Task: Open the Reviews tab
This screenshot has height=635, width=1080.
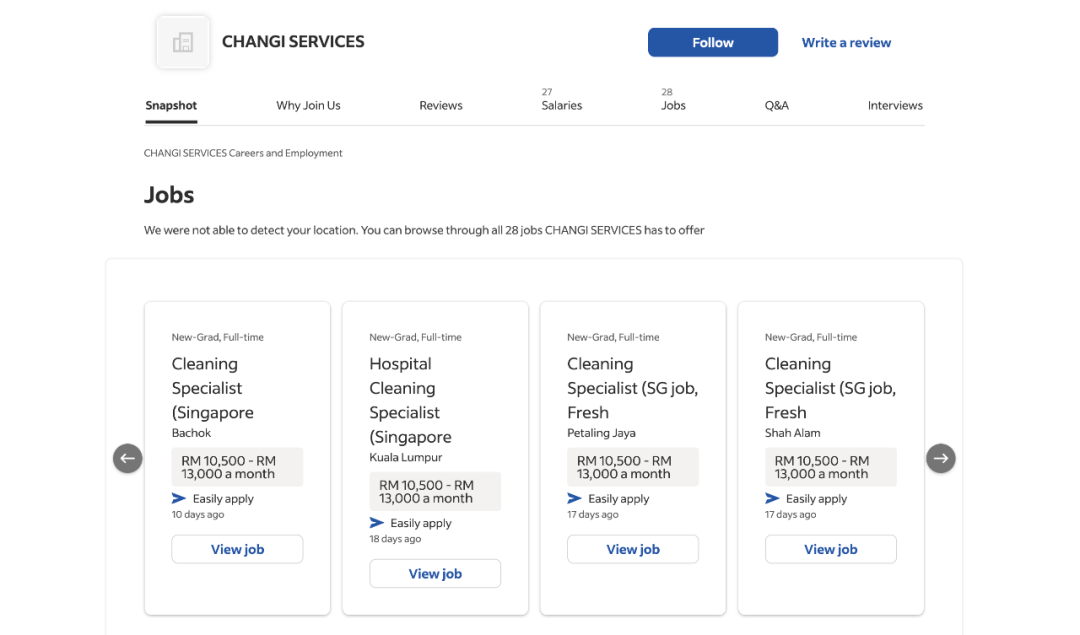Action: click(441, 105)
